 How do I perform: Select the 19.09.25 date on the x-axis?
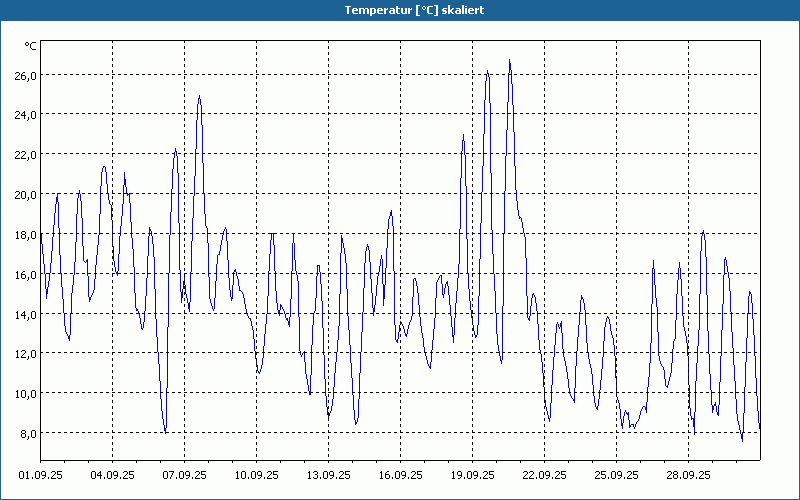(x=473, y=476)
